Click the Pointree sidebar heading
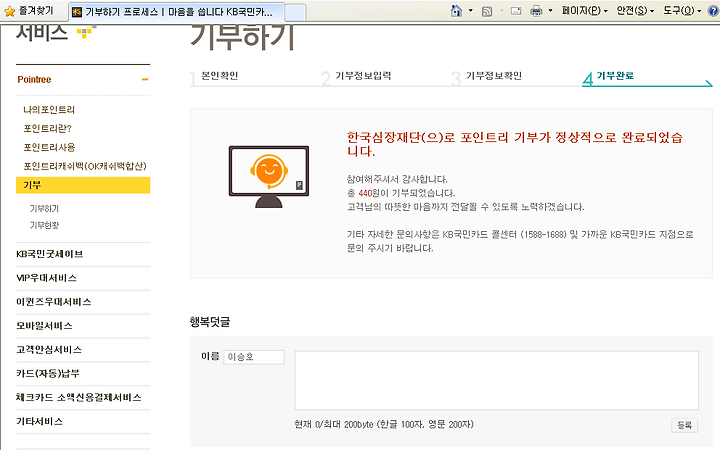The width and height of the screenshot is (720, 450). pos(34,79)
